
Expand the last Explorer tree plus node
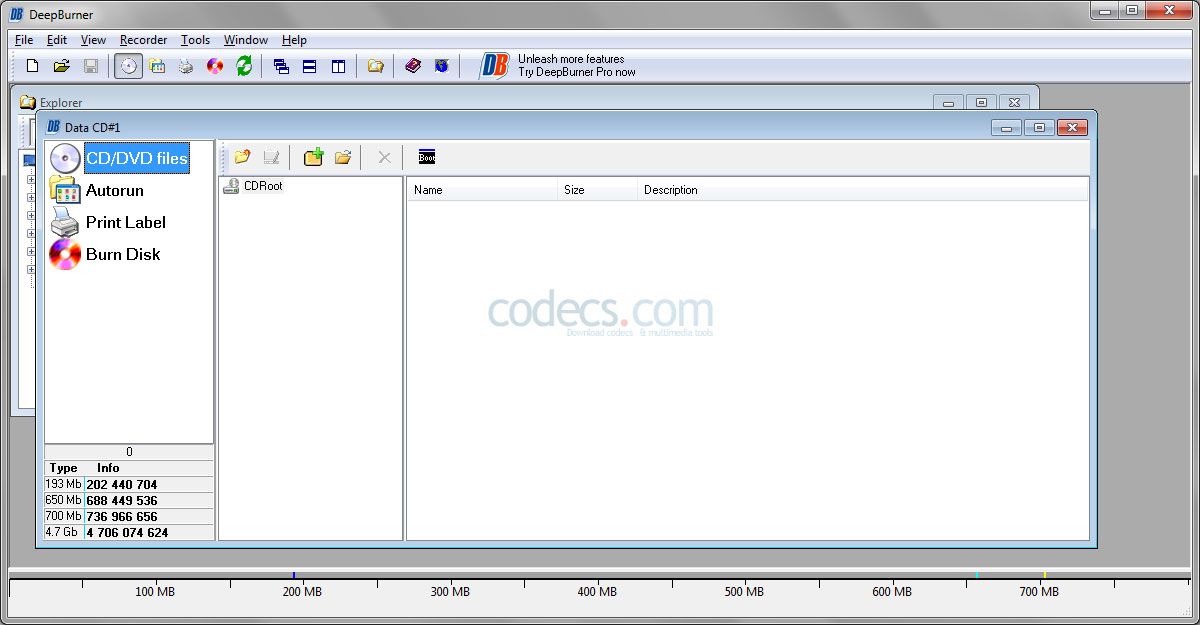pos(30,269)
